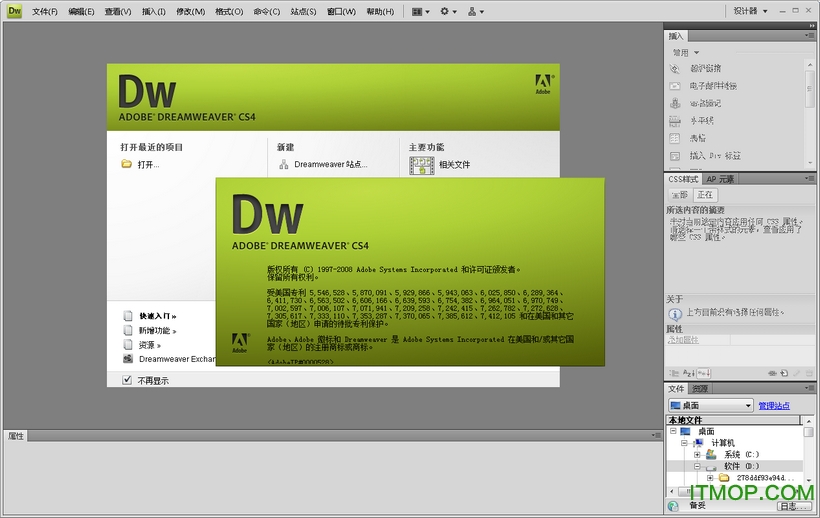The height and width of the screenshot is (518, 820).
Task: Open the Site dropdown in the top bar
Action: tap(476, 11)
